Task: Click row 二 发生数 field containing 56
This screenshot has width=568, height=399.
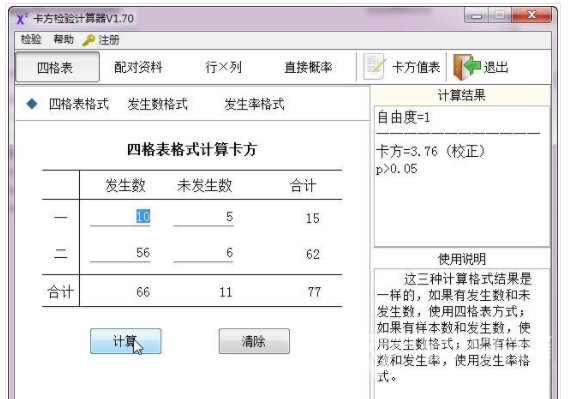Action: [x=120, y=253]
